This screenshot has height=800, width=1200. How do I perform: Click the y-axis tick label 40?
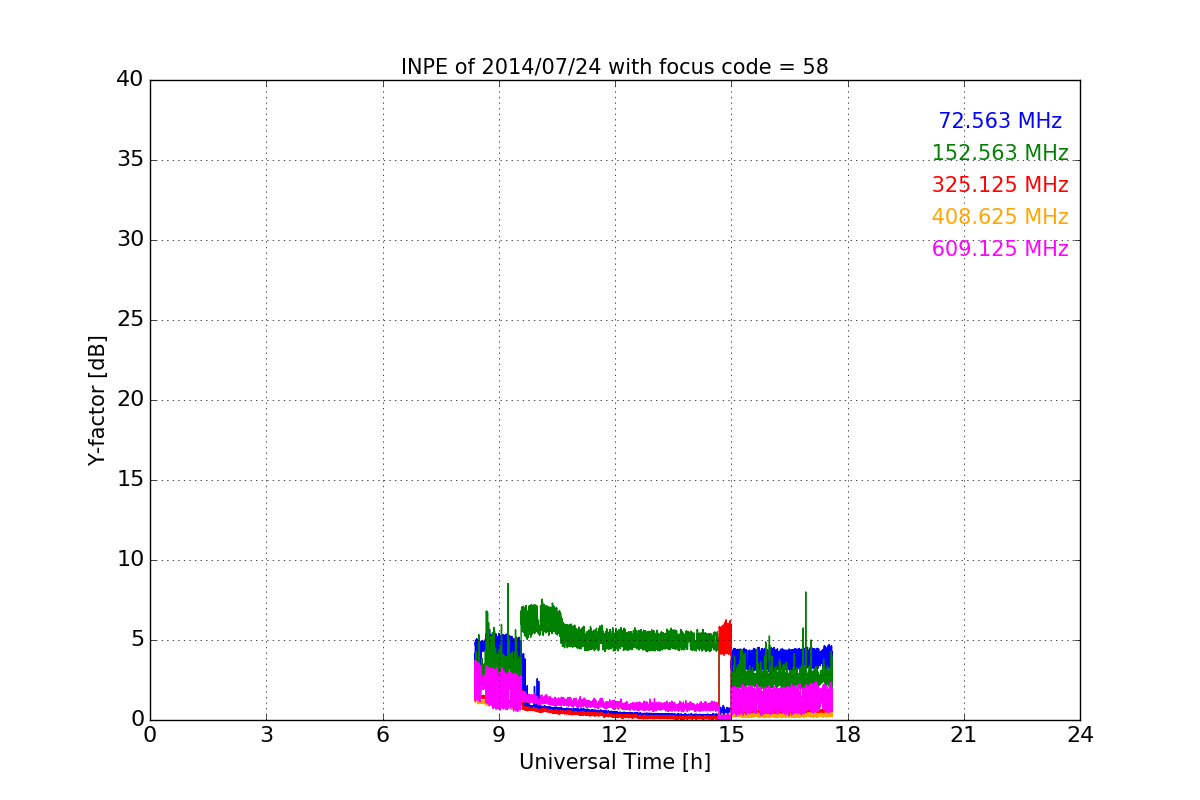tap(130, 80)
